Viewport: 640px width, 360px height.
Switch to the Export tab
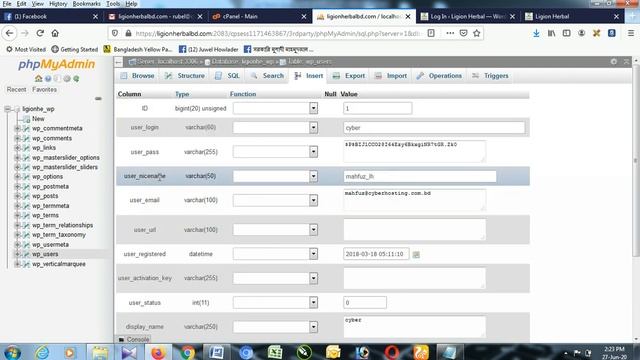pyautogui.click(x=349, y=76)
